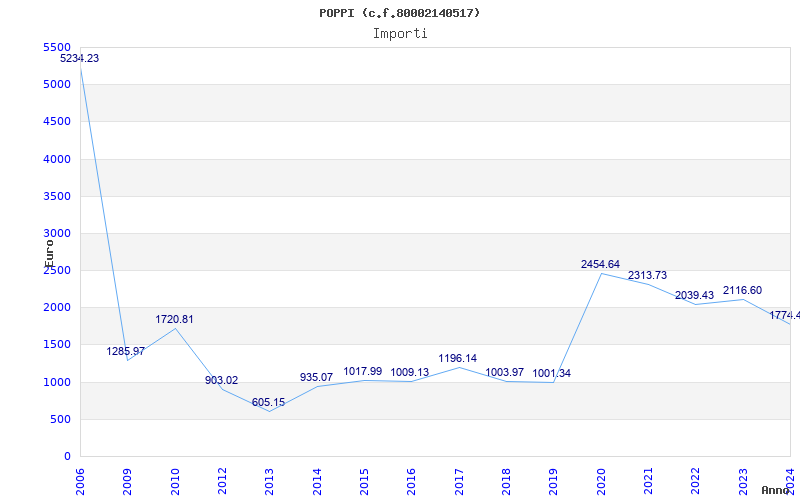Click the Anno axis label

(776, 490)
